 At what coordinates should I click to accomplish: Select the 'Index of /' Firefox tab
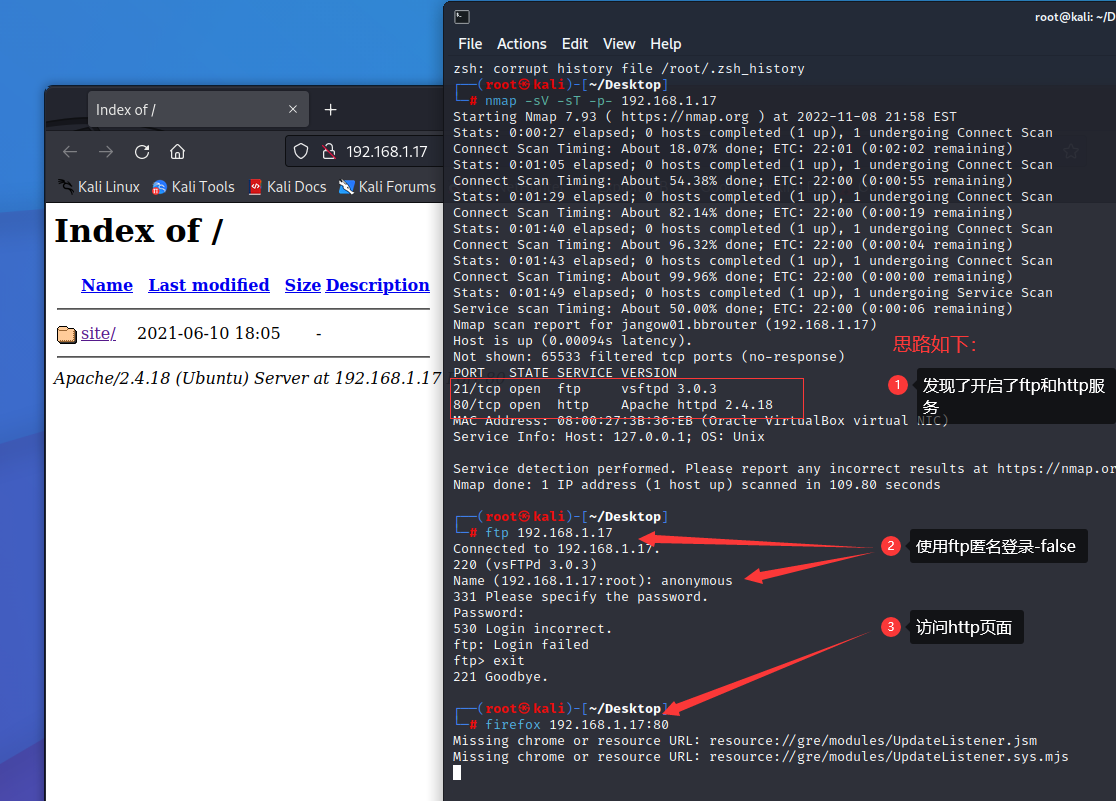[x=199, y=110]
